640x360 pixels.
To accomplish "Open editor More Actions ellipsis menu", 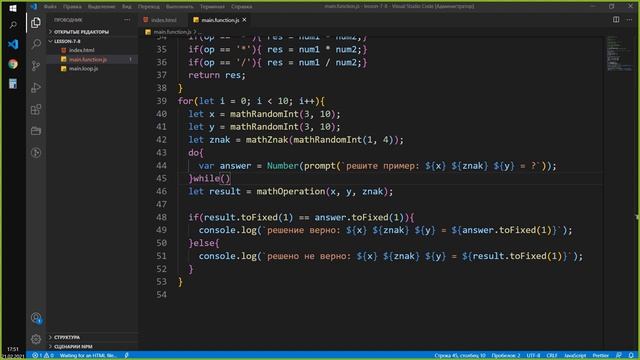I will [x=629, y=20].
